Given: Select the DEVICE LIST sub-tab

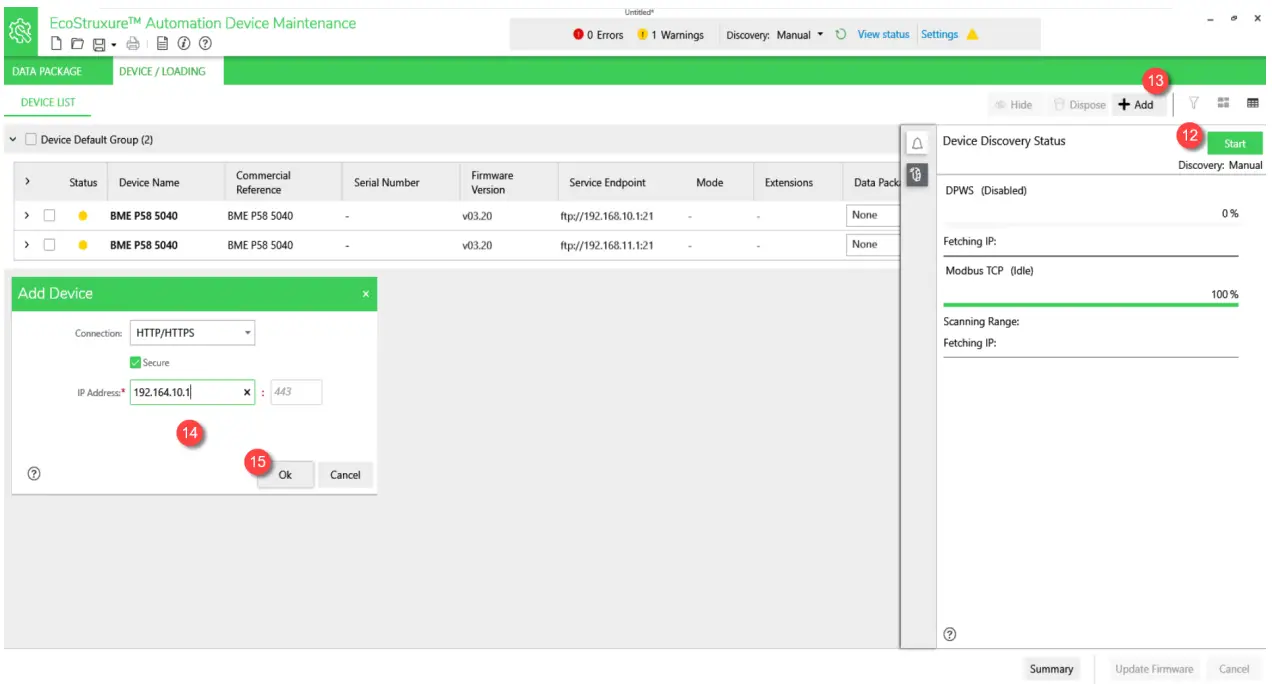Looking at the screenshot, I should 48,102.
